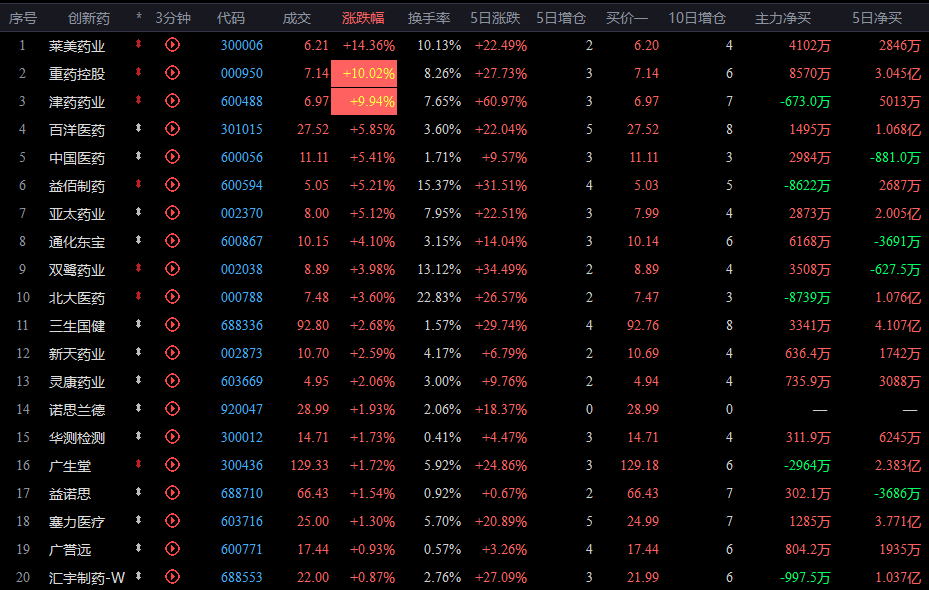
Task: Click the white marker icon beside 通化东宝
Action: 139,241
